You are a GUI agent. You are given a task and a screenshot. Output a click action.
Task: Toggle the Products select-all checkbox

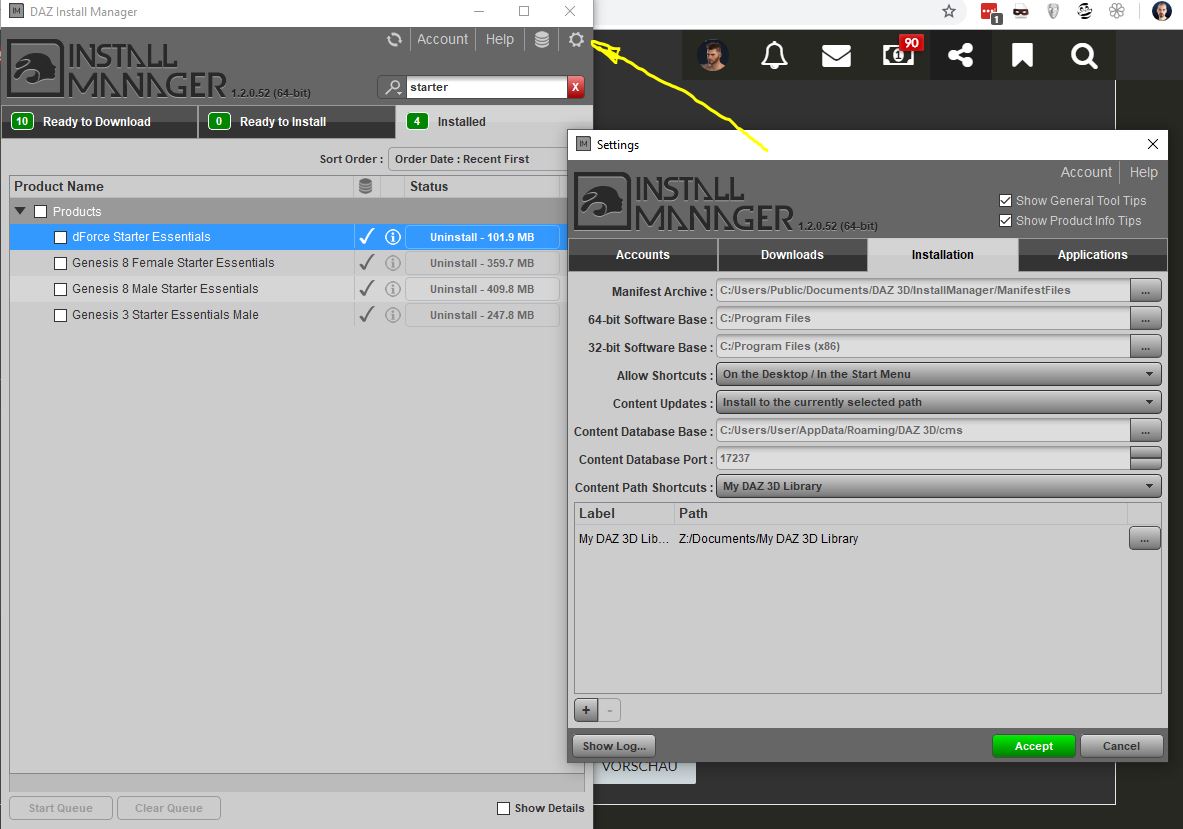pyautogui.click(x=41, y=212)
